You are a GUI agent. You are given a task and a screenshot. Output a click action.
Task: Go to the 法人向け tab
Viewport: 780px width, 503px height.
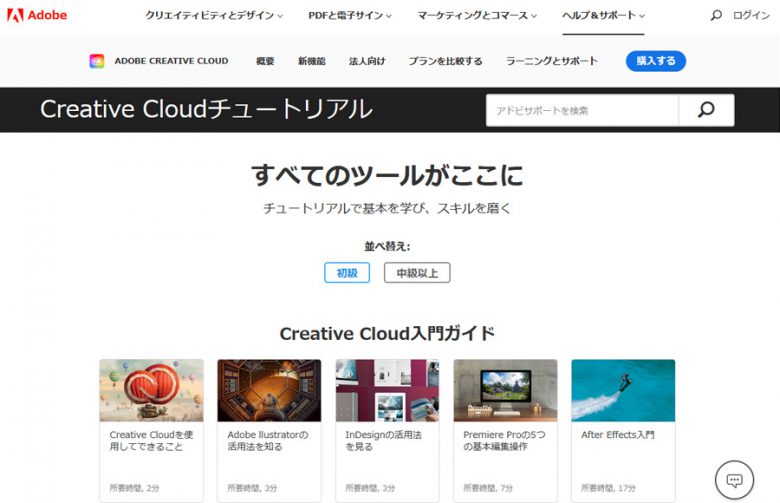coord(367,61)
